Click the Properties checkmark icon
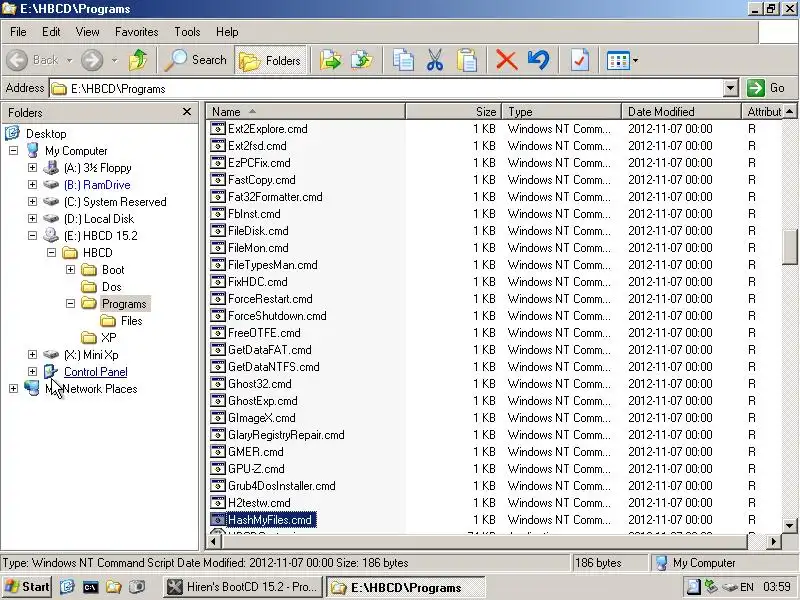The width and height of the screenshot is (800, 600). (x=580, y=60)
